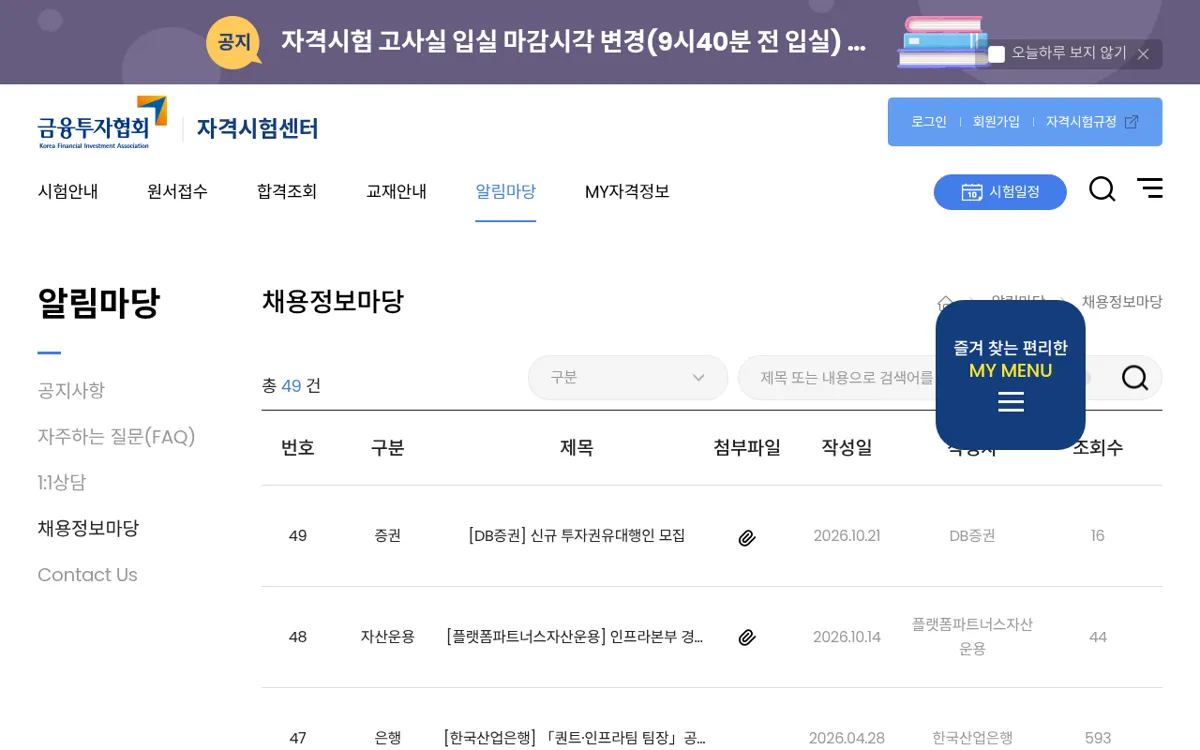This screenshot has height=750, width=1200.
Task: Go to 공지사항 in the sidebar
Action: (x=71, y=390)
